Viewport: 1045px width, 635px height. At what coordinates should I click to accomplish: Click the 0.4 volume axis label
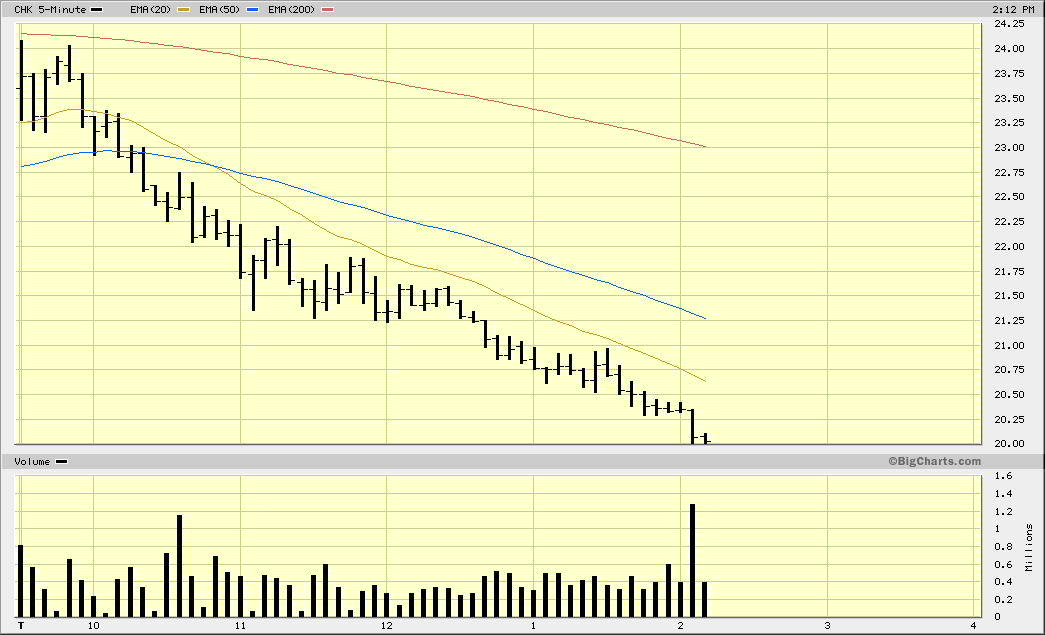pos(1003,582)
